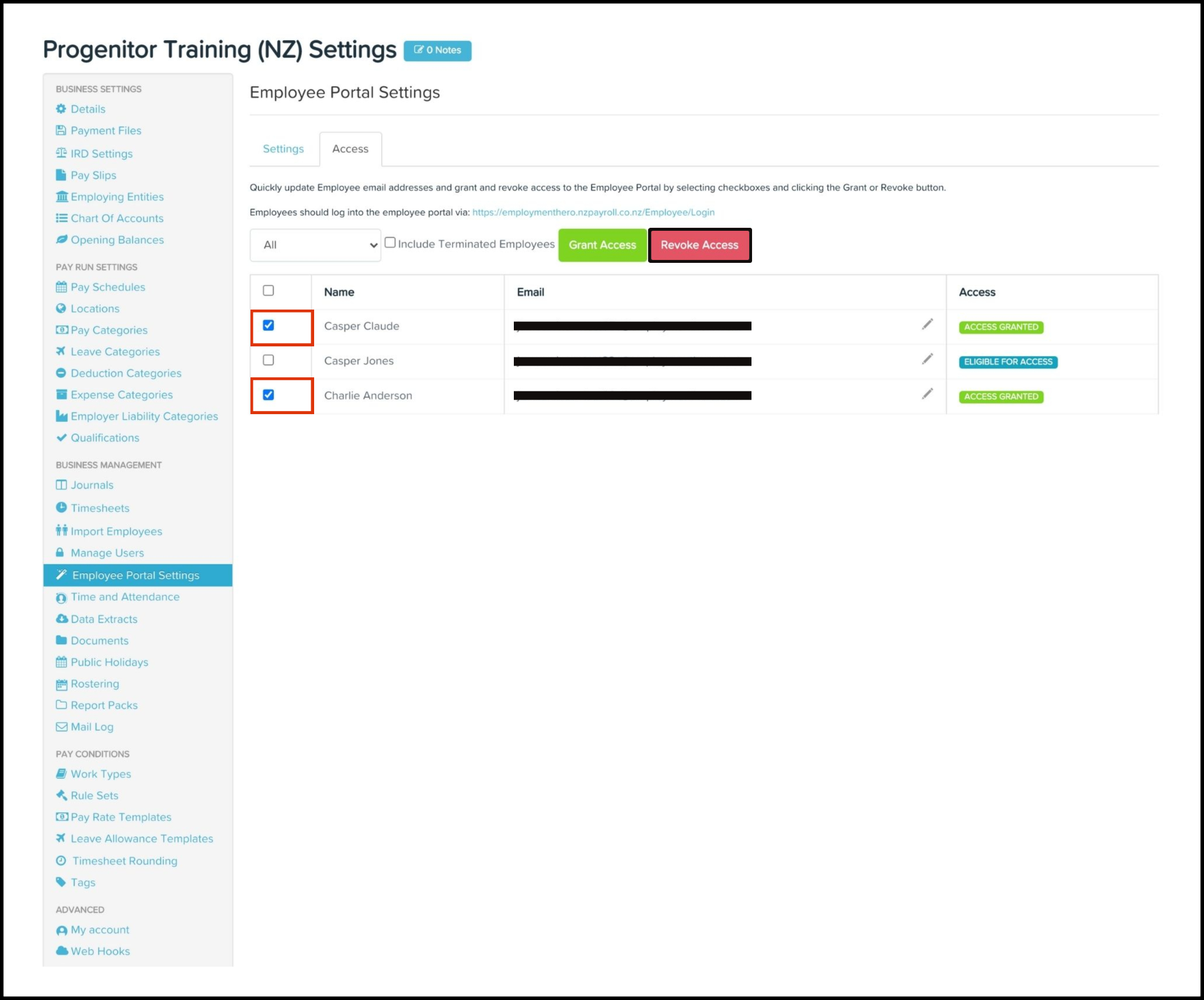Click pencil edit icon for Charlie Anderson

pyautogui.click(x=927, y=394)
